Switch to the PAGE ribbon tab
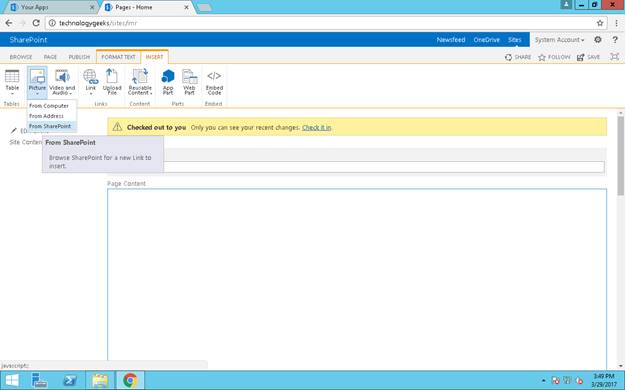 (x=50, y=57)
